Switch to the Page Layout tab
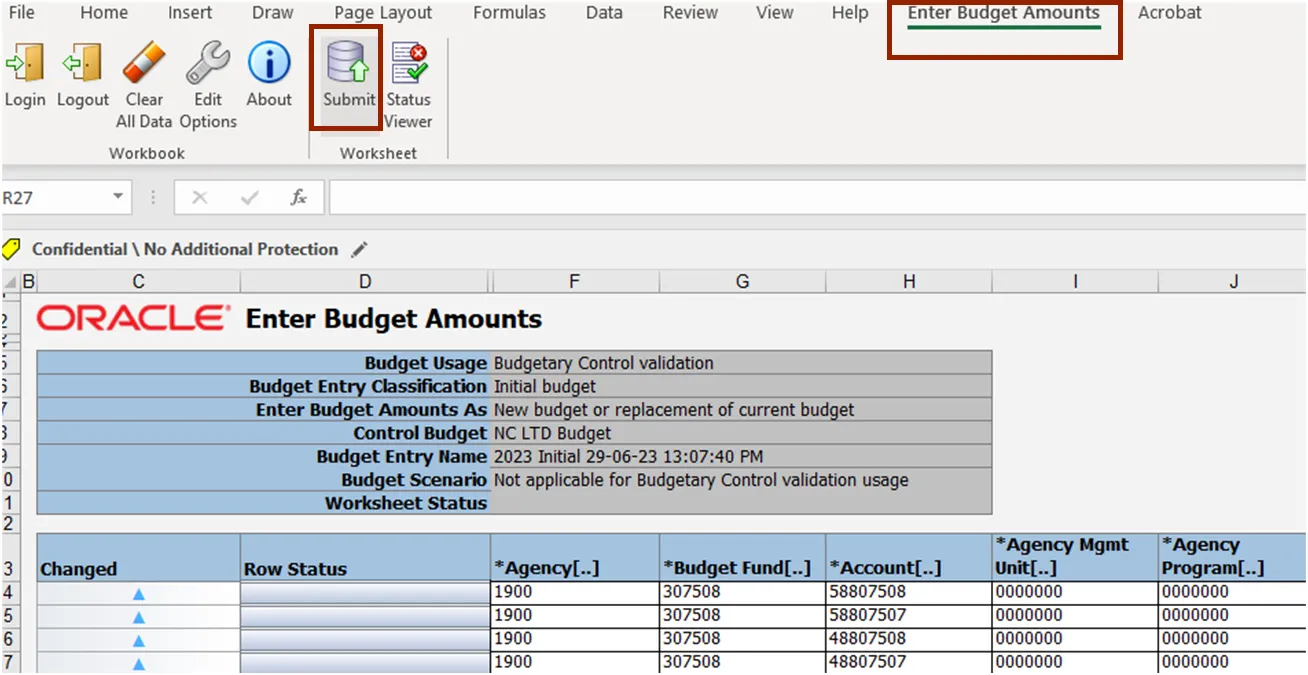 [x=383, y=13]
